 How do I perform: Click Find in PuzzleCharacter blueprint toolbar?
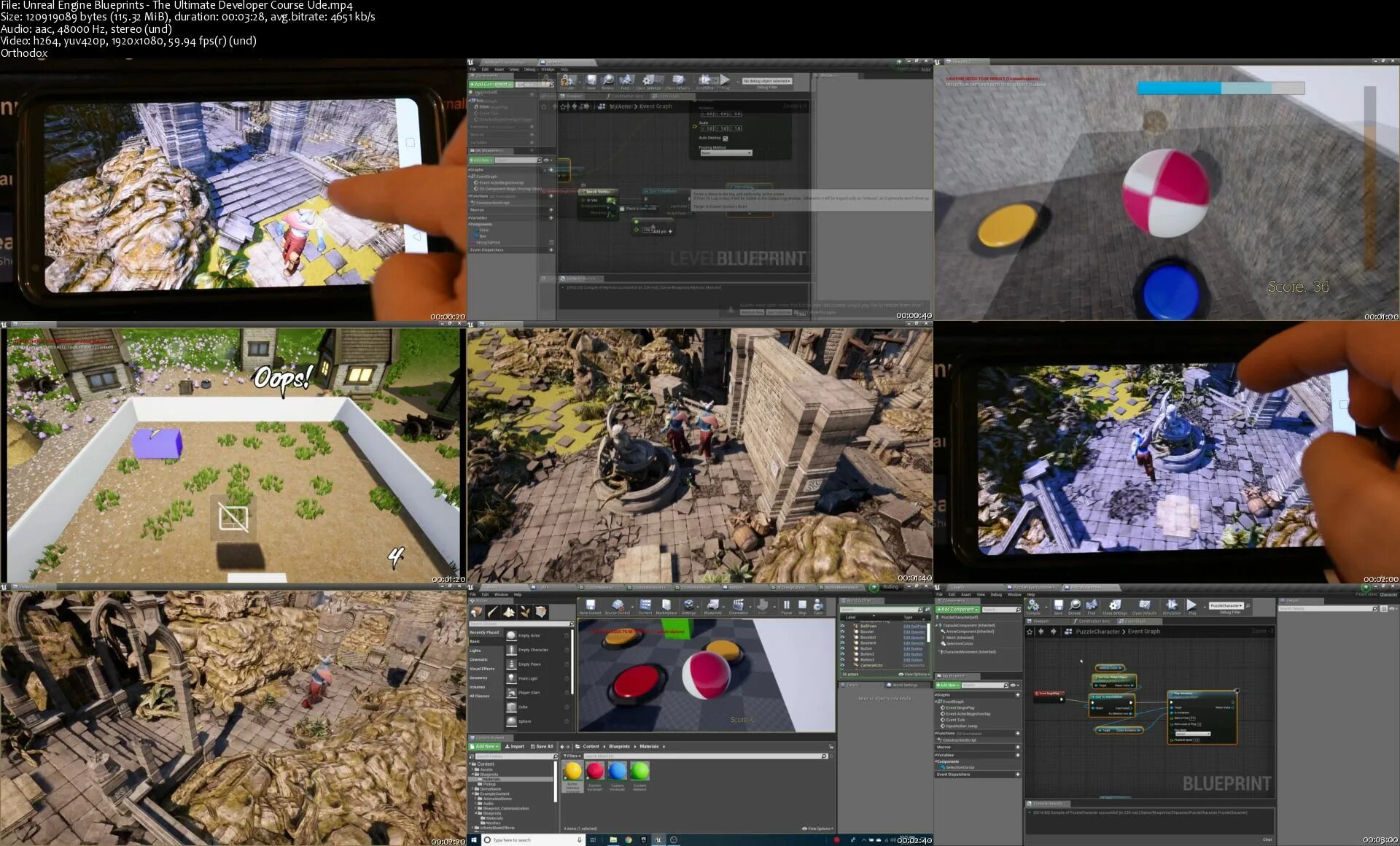pos(1092,607)
